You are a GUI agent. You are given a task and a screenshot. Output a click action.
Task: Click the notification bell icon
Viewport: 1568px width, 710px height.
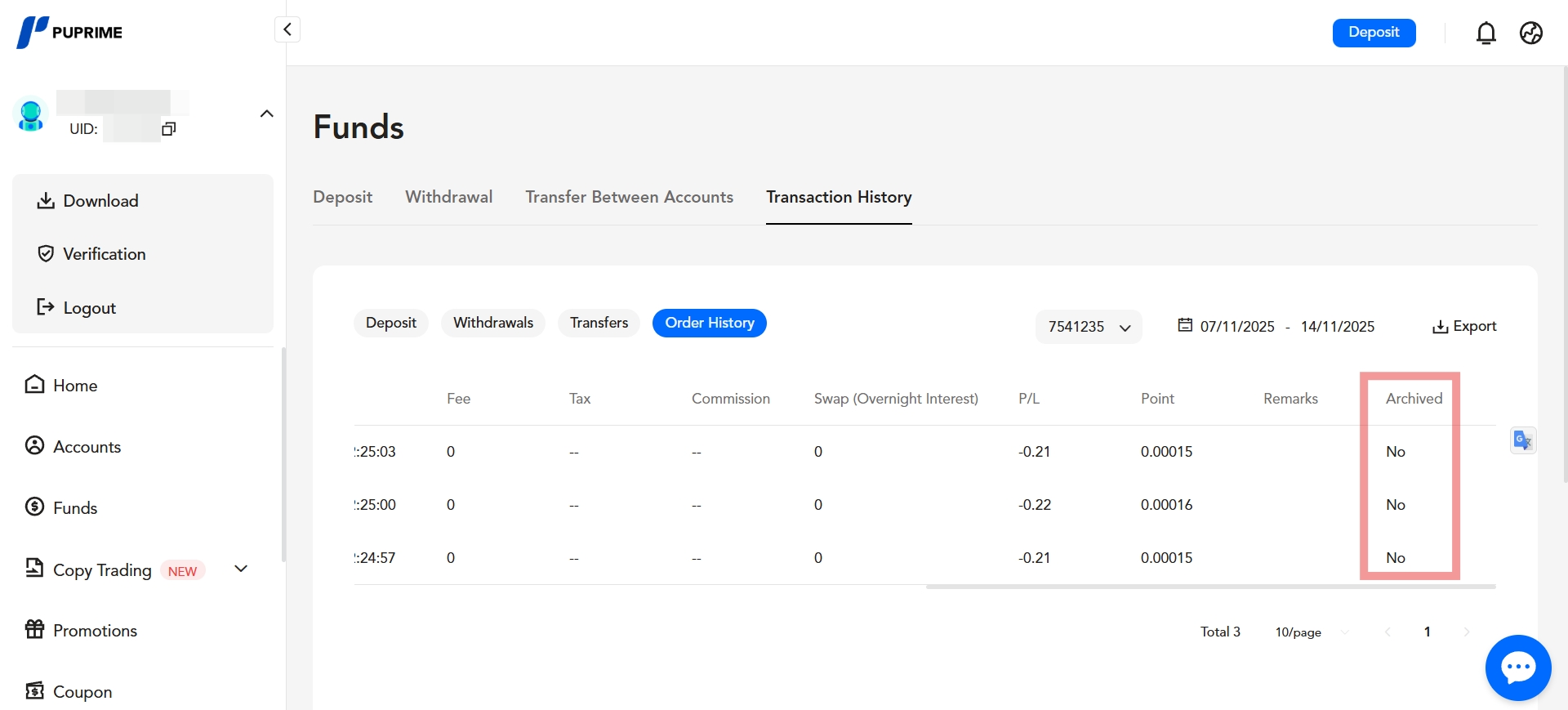(x=1486, y=33)
